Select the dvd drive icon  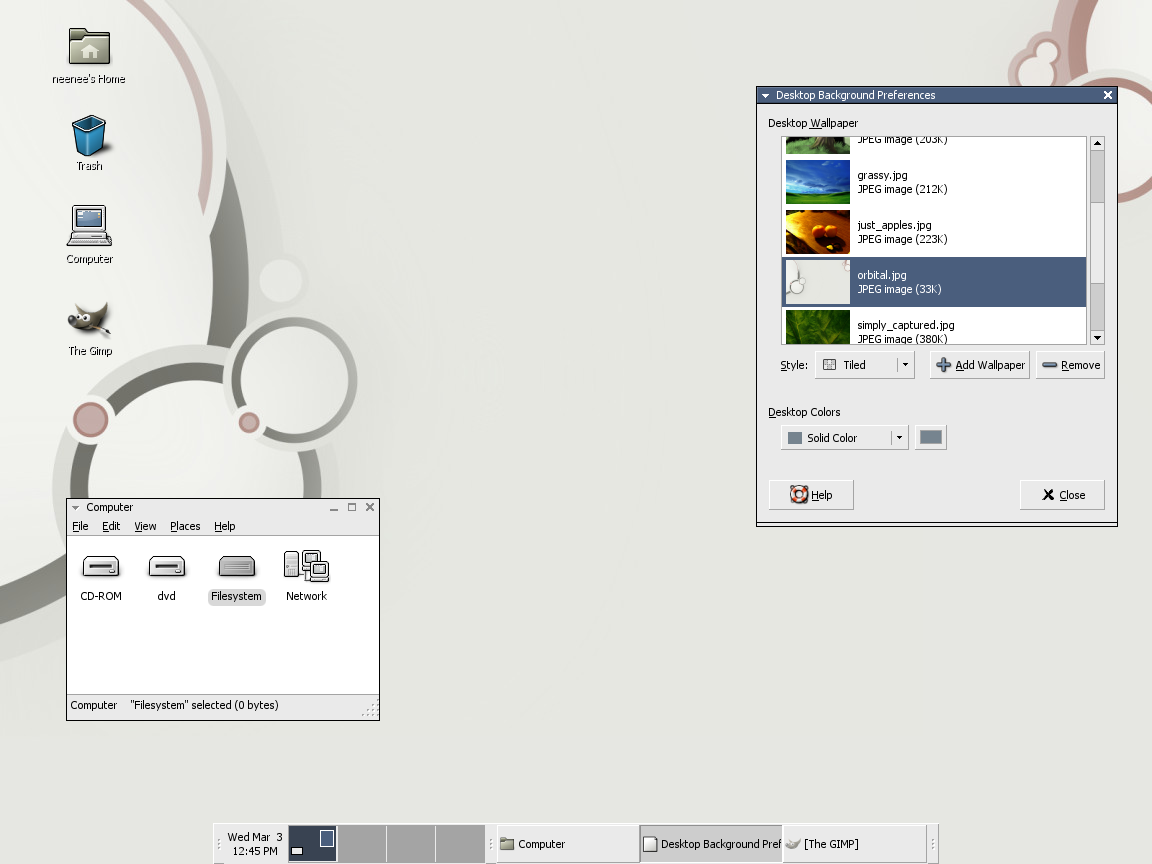[166, 567]
